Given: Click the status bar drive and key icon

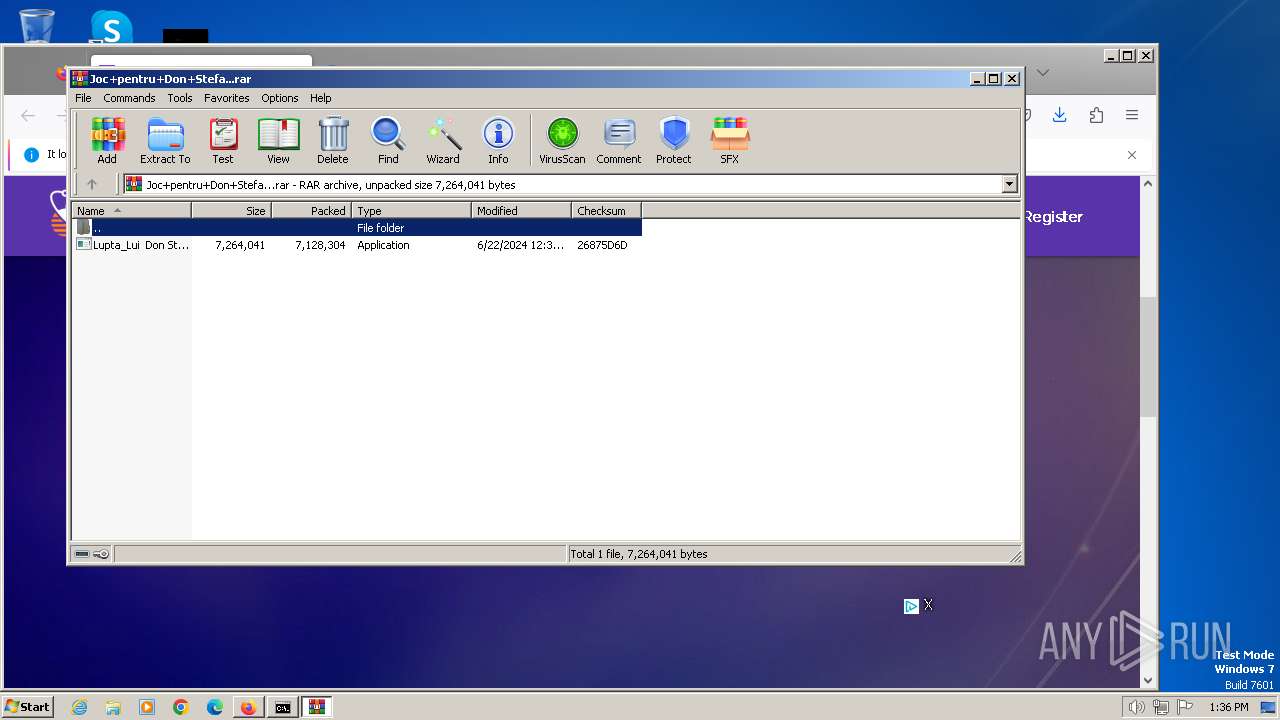Looking at the screenshot, I should tap(92, 554).
